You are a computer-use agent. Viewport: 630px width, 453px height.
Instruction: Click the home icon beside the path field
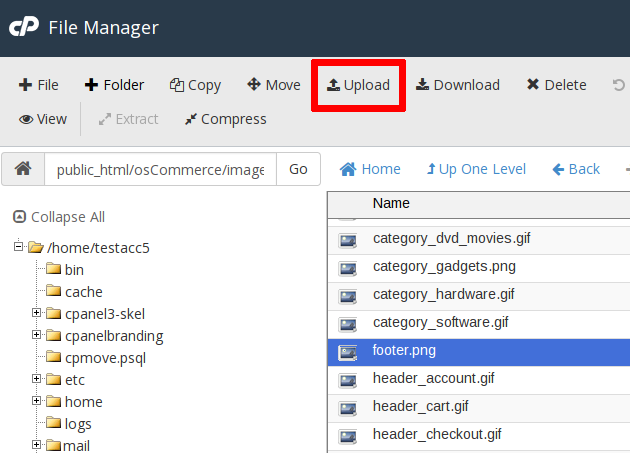[23, 169]
